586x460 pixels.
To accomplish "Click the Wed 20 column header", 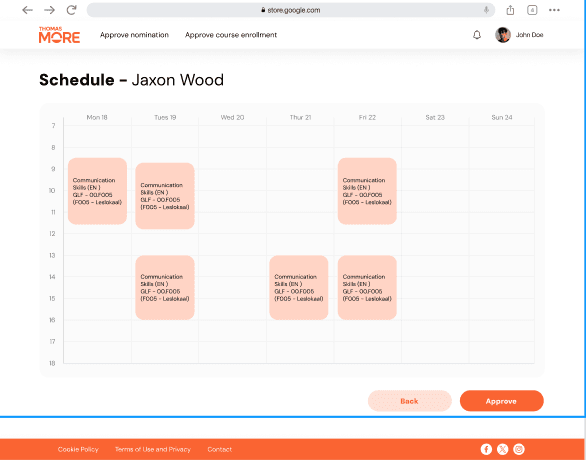I will 232,117.
